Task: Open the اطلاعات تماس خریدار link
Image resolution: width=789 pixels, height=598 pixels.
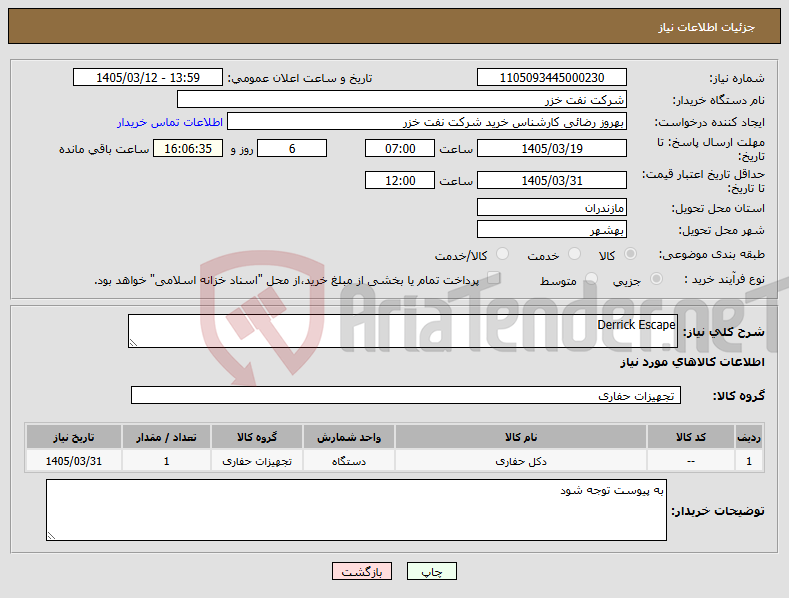Action: pyautogui.click(x=170, y=122)
